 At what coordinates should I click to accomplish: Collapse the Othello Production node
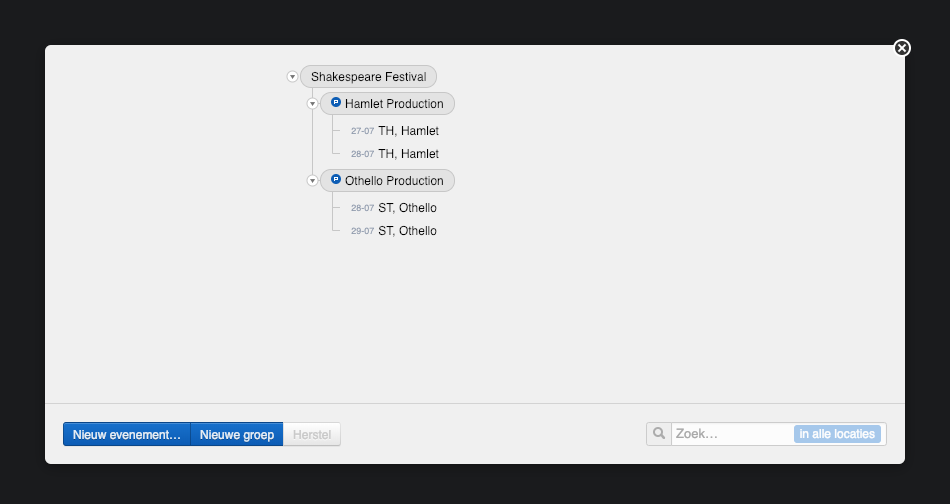tap(312, 181)
